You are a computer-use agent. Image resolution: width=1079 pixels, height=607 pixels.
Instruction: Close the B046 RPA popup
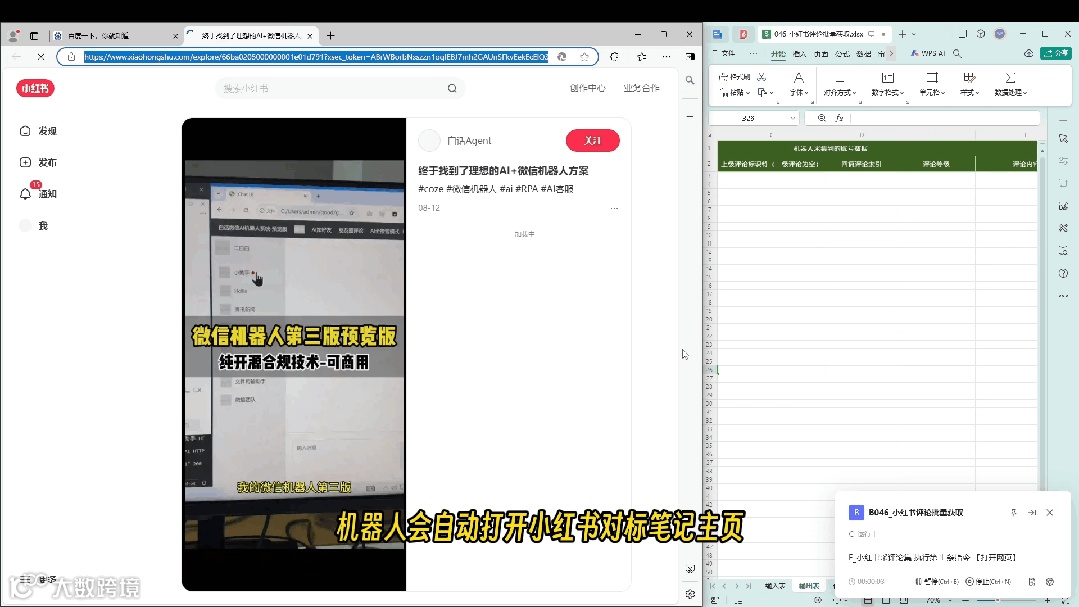1049,512
